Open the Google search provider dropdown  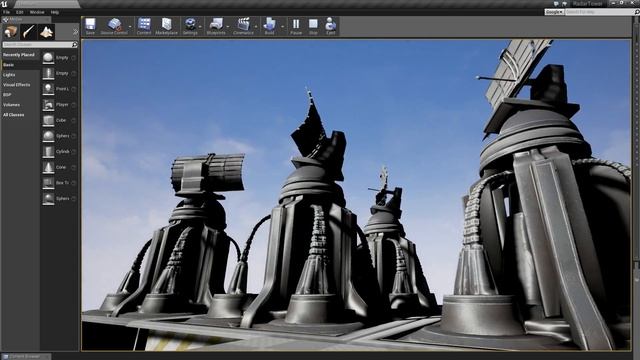tap(554, 12)
